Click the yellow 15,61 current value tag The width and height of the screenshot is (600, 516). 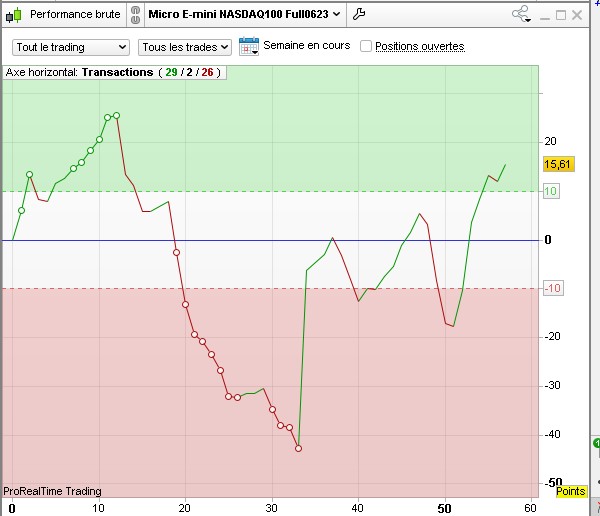(559, 164)
